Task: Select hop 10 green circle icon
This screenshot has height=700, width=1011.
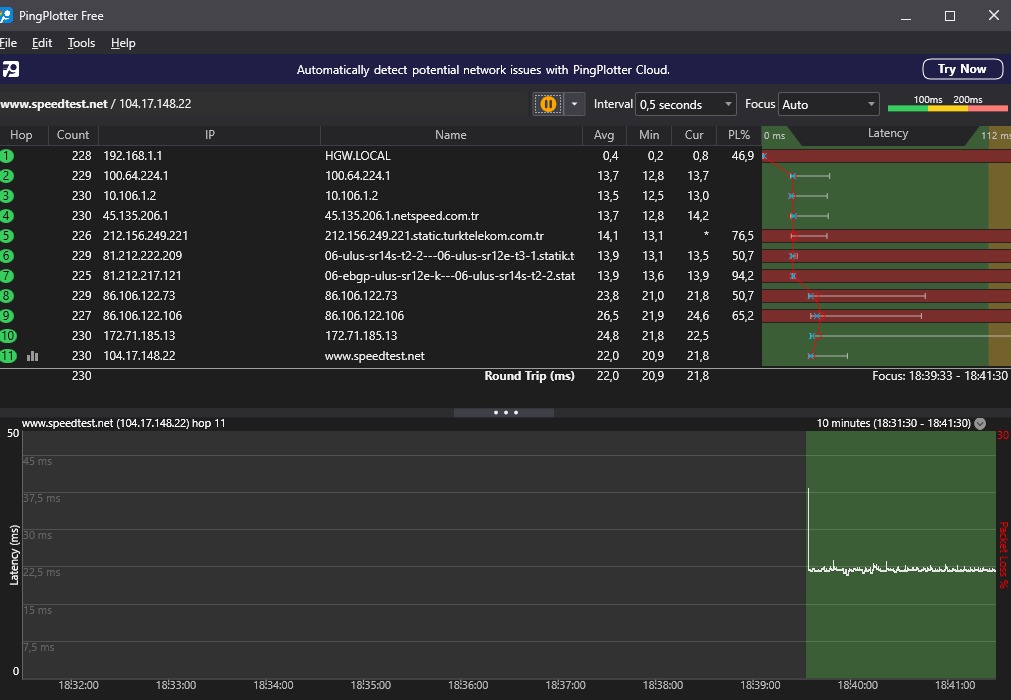Action: click(x=8, y=336)
